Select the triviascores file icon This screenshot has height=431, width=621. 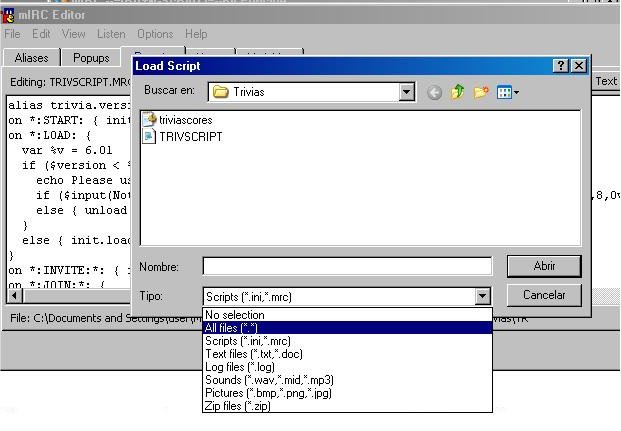(x=149, y=119)
